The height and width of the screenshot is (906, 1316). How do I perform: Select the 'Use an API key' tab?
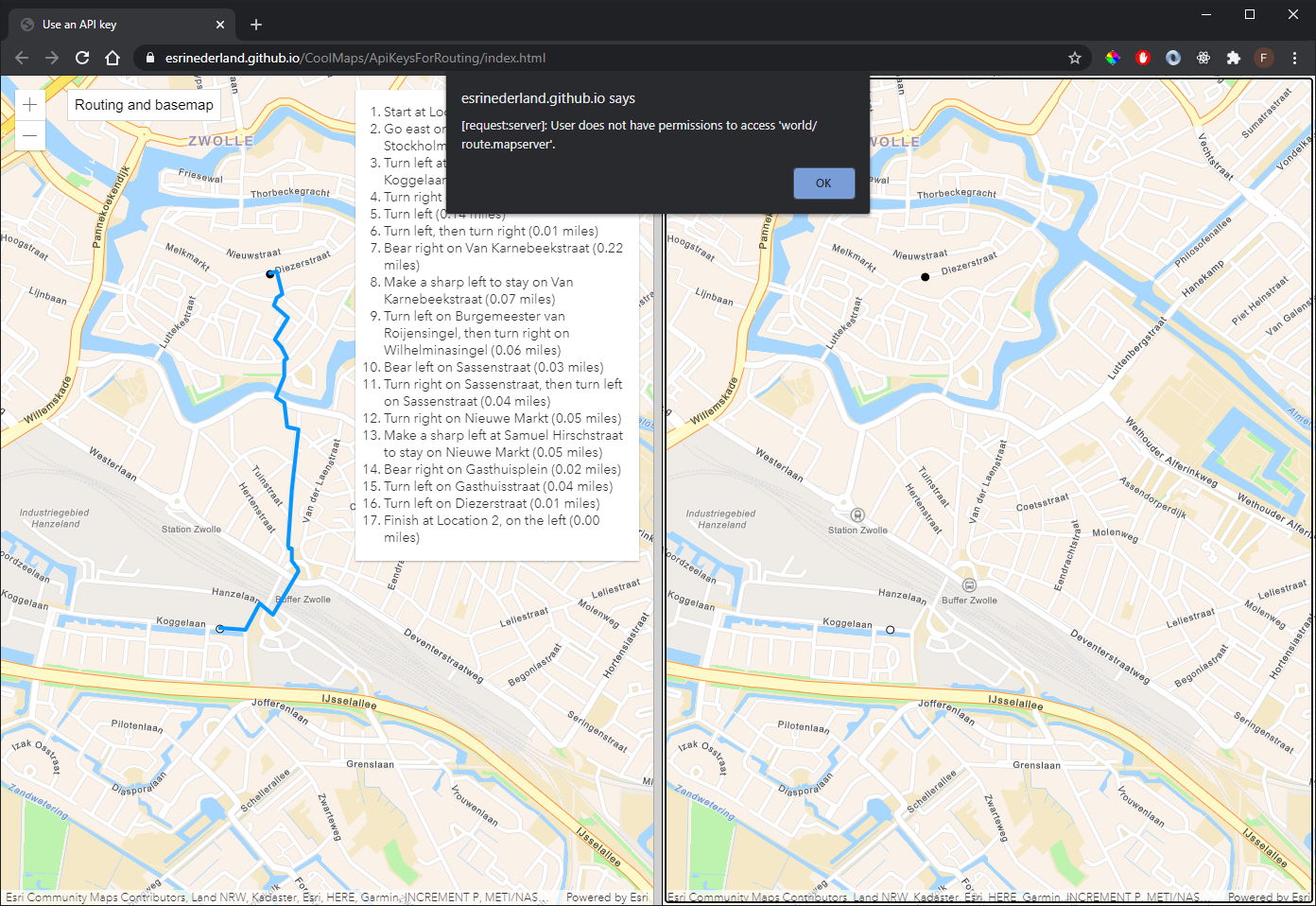(123, 25)
